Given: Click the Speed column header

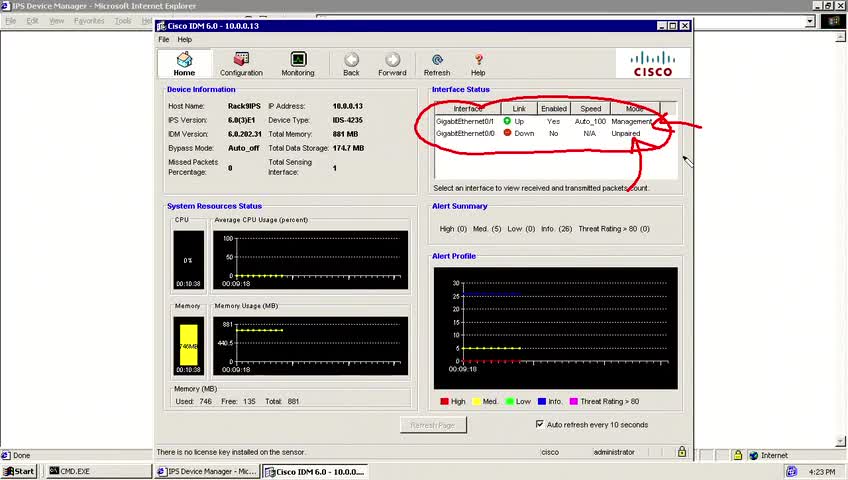Looking at the screenshot, I should click(591, 108).
